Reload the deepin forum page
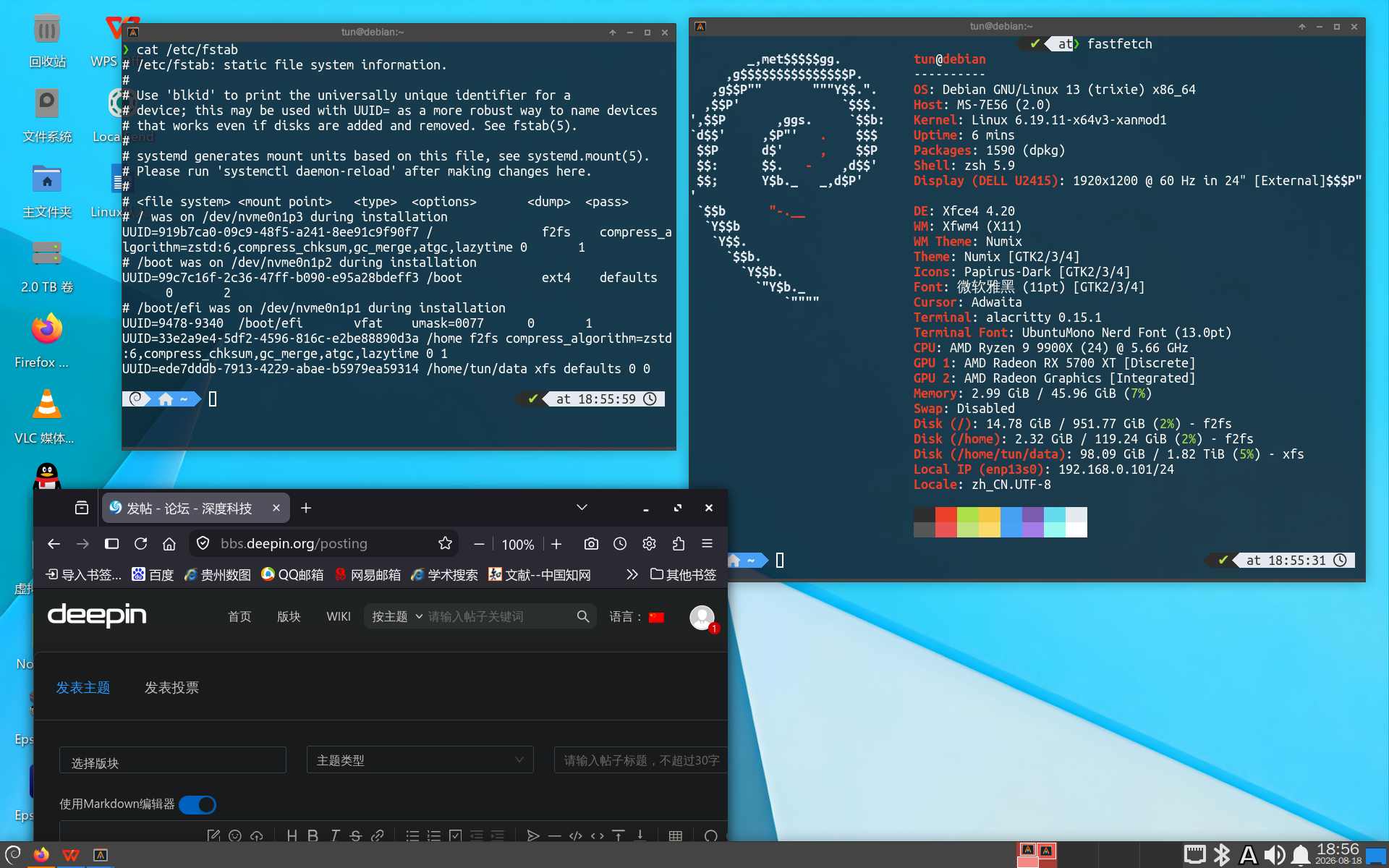The height and width of the screenshot is (868, 1389). tap(141, 544)
